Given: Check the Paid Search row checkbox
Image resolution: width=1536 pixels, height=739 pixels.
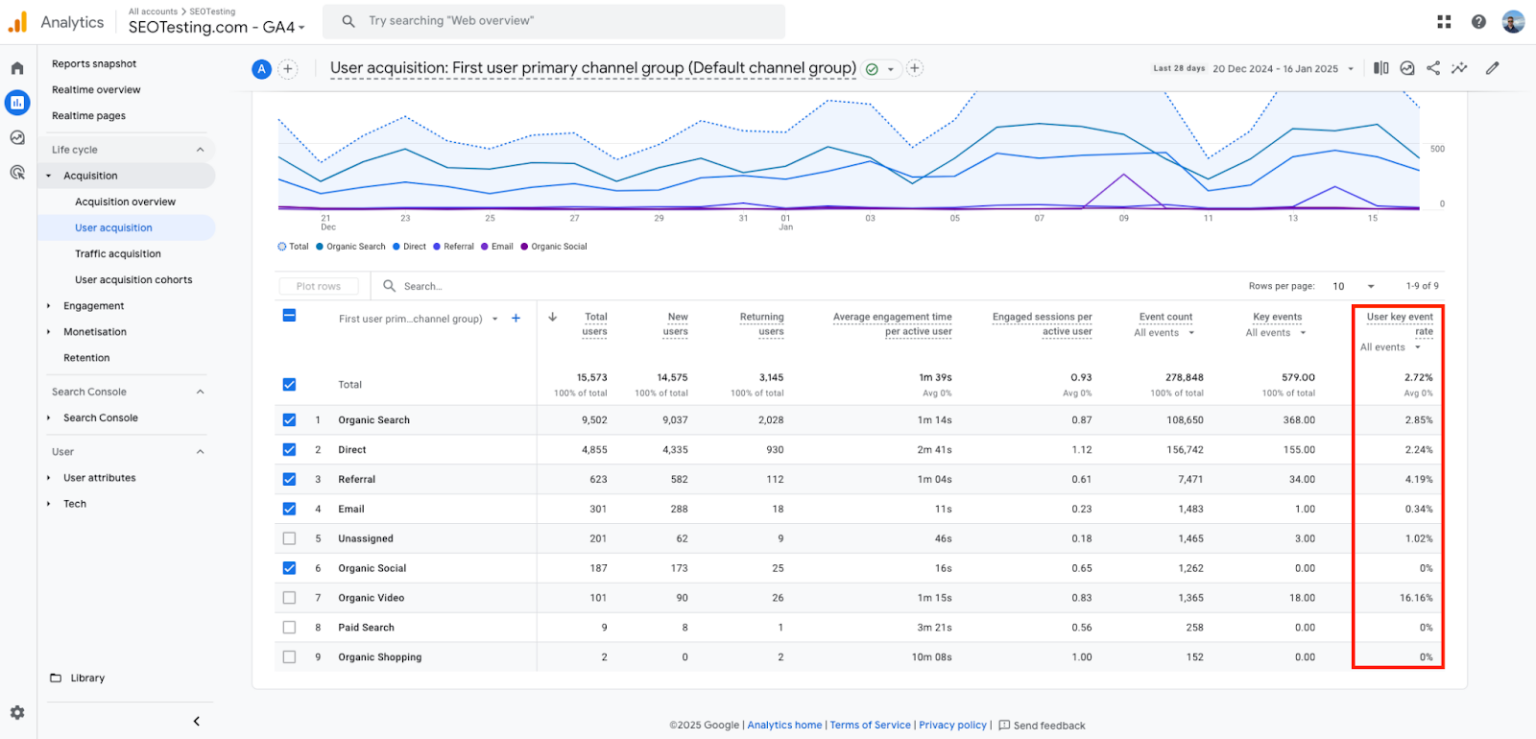Looking at the screenshot, I should tap(289, 627).
